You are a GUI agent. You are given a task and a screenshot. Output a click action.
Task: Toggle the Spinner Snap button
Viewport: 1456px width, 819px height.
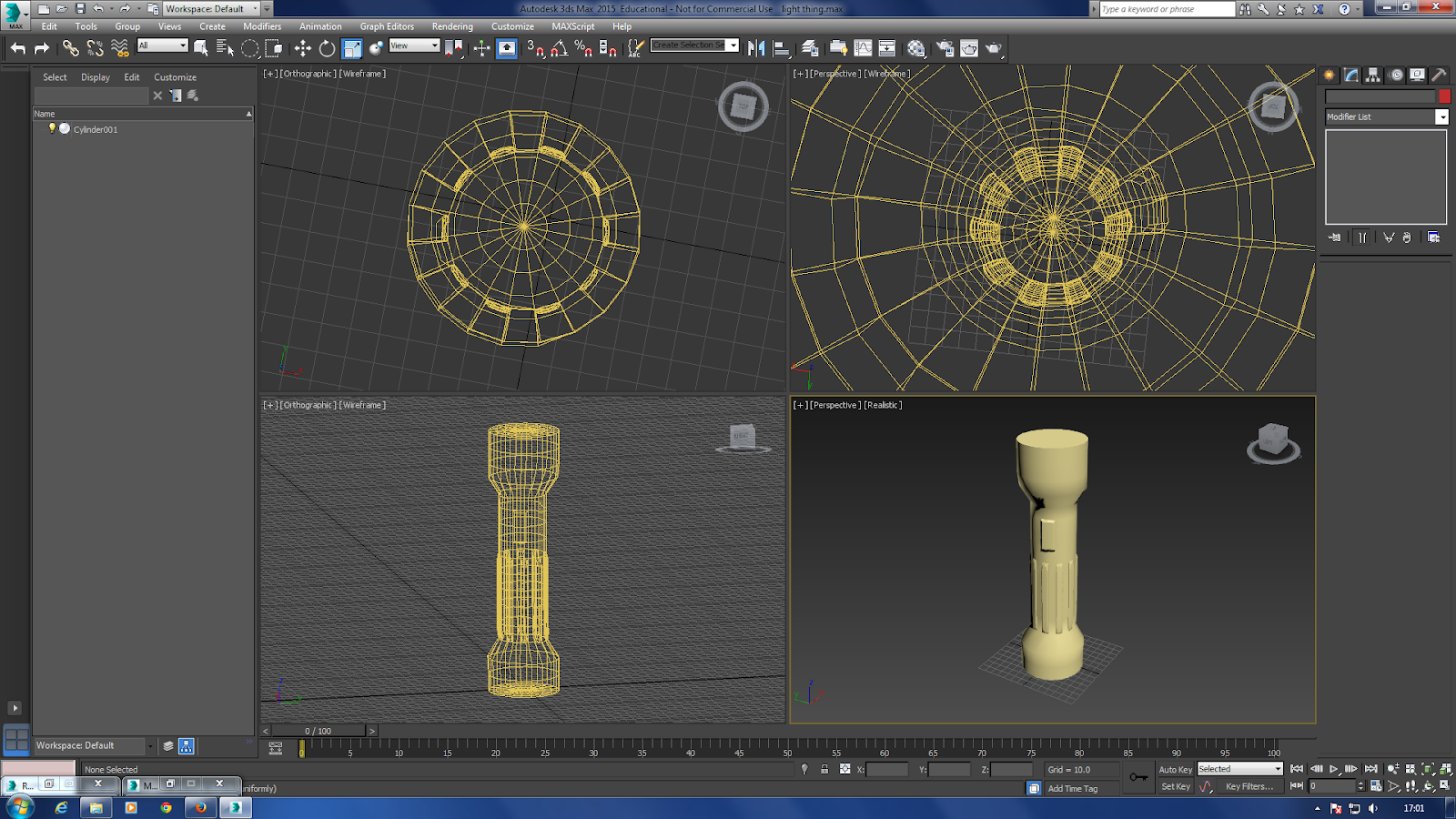point(608,48)
